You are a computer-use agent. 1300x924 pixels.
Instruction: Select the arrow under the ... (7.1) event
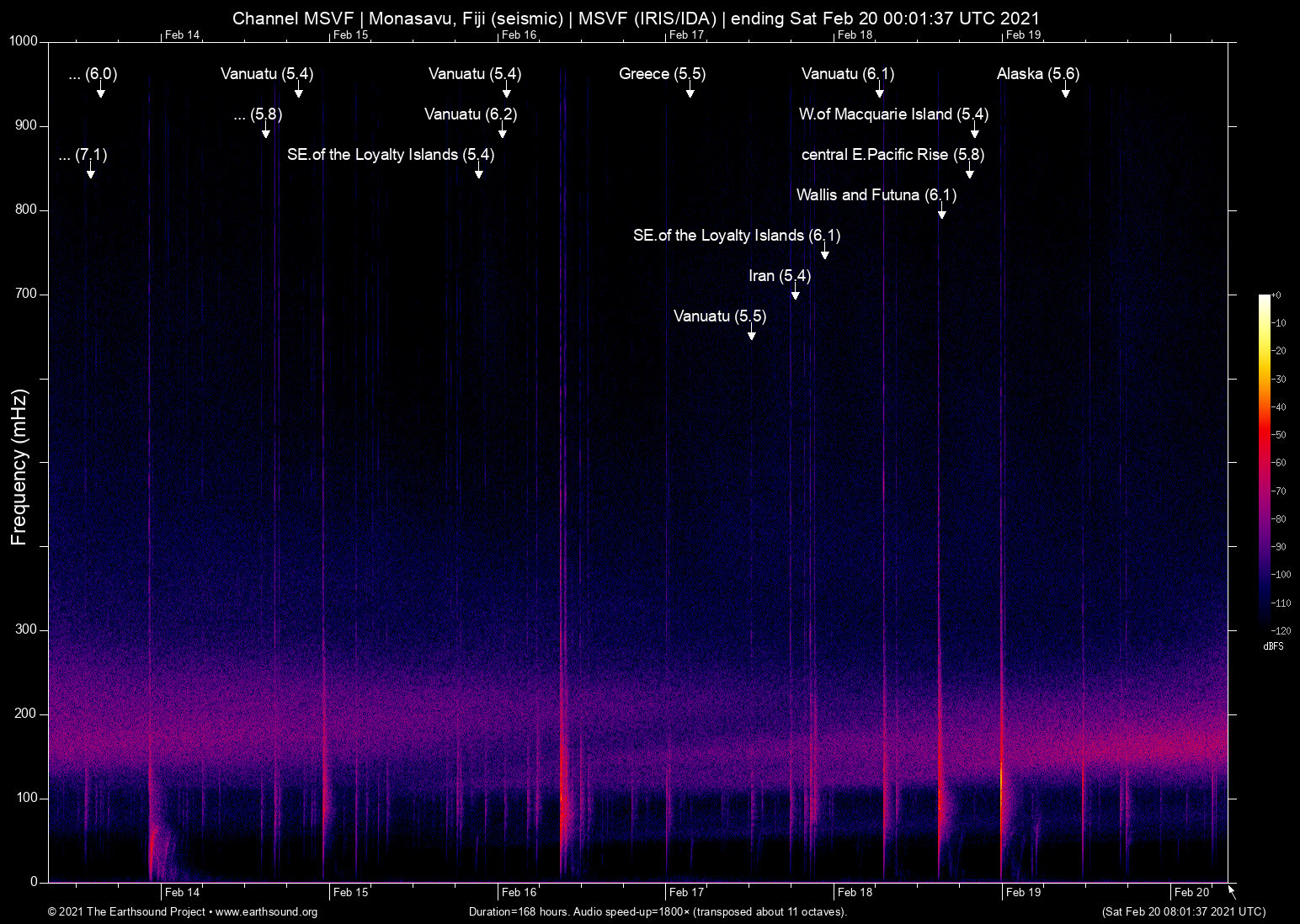90,170
